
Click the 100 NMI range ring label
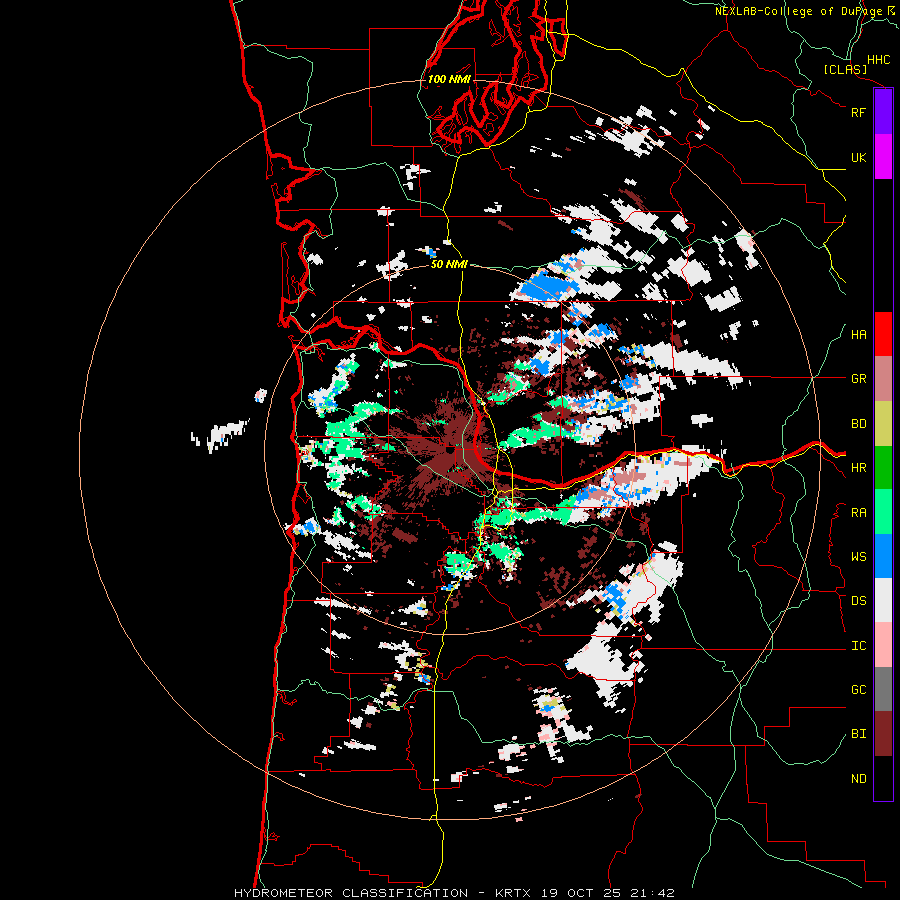(449, 79)
